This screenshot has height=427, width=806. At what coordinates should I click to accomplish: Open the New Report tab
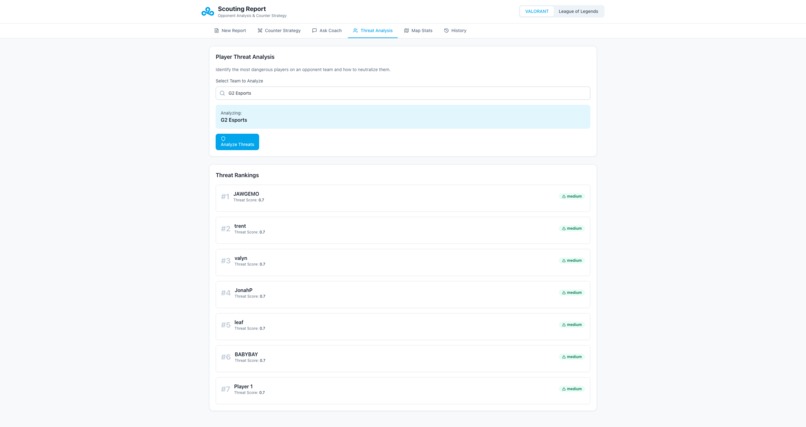tap(230, 31)
